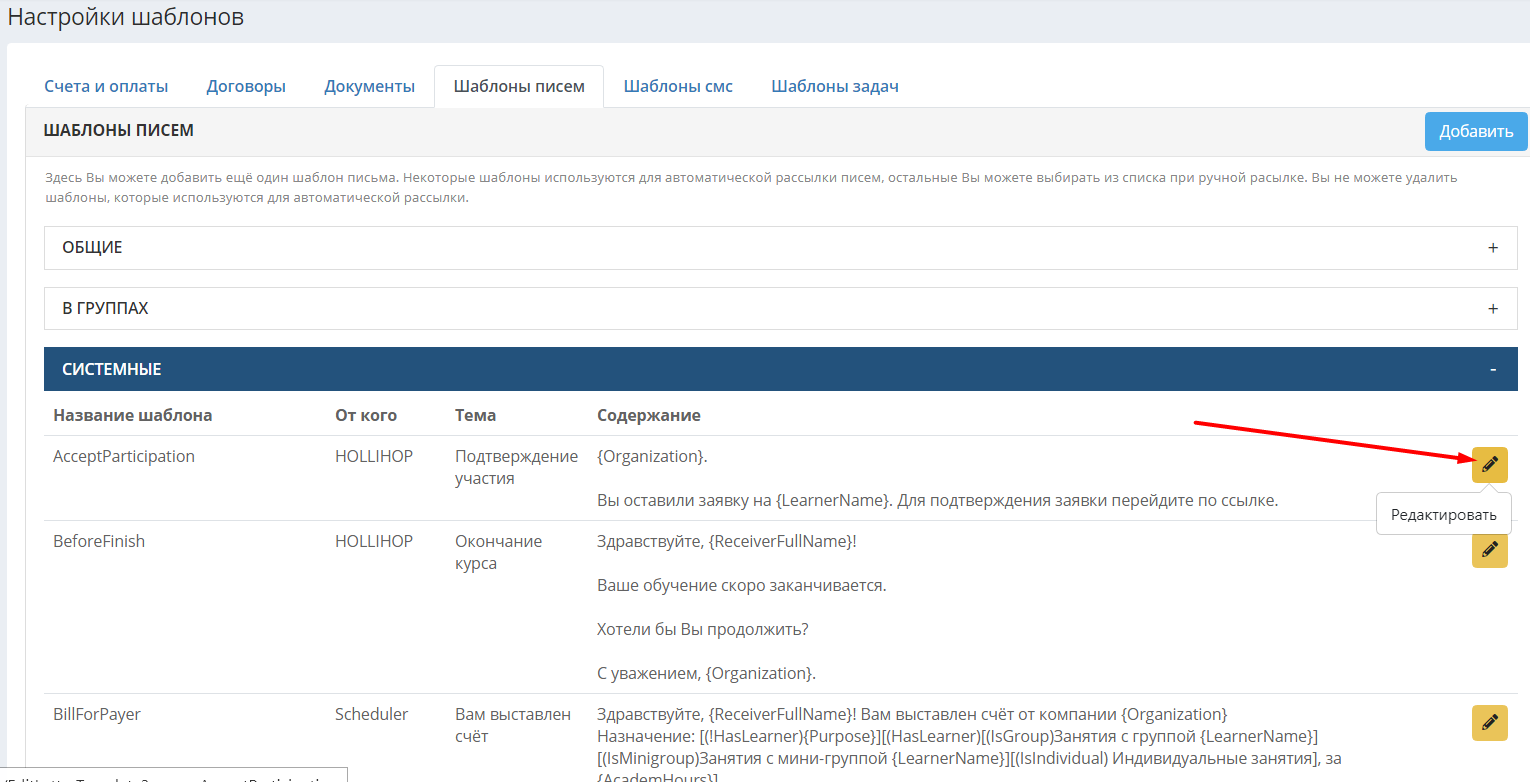Viewport: 1530px width, 782px height.
Task: Click the Содержание column header
Action: (x=649, y=415)
